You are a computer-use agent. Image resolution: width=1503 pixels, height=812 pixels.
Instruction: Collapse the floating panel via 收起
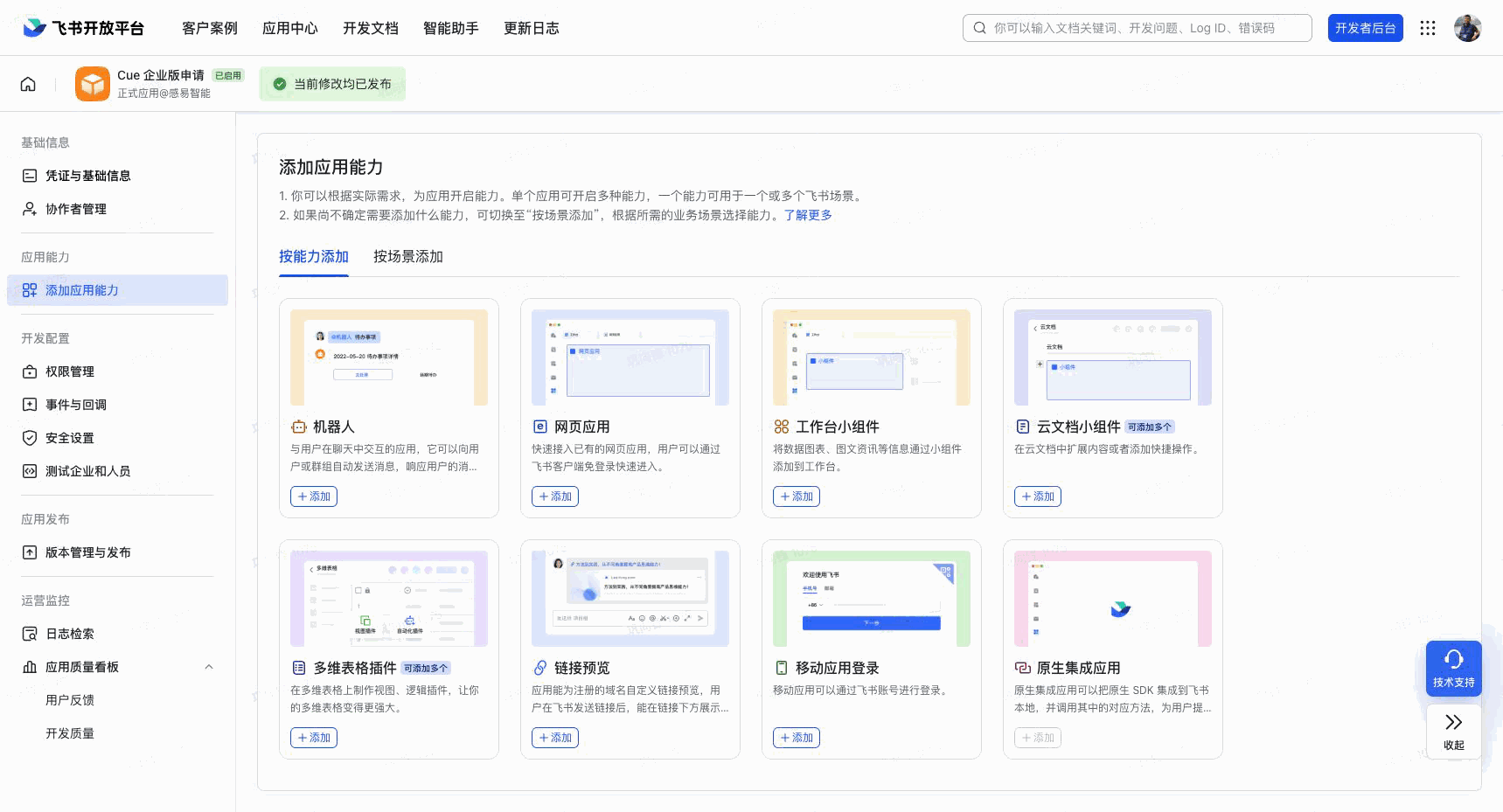click(x=1453, y=732)
